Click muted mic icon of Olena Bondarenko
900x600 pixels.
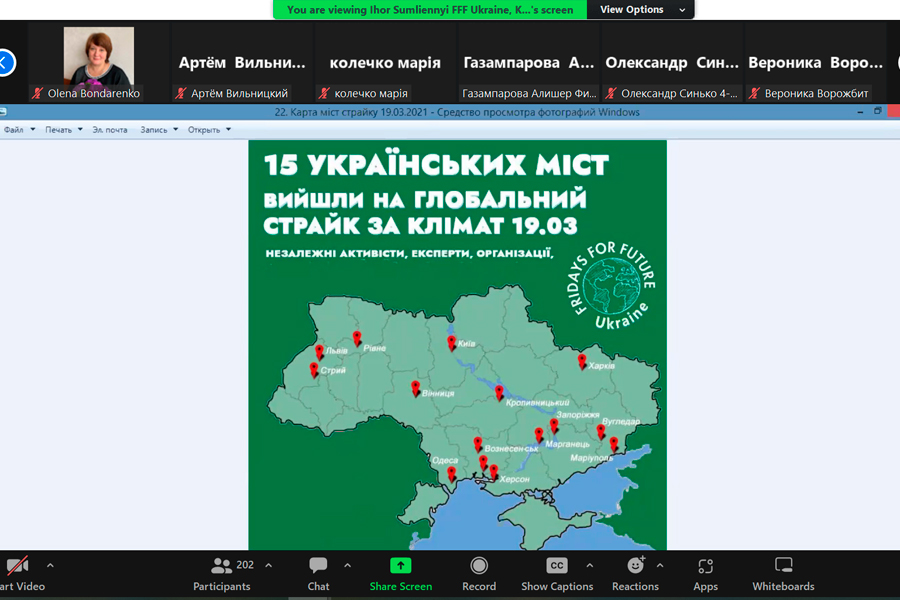coord(38,93)
